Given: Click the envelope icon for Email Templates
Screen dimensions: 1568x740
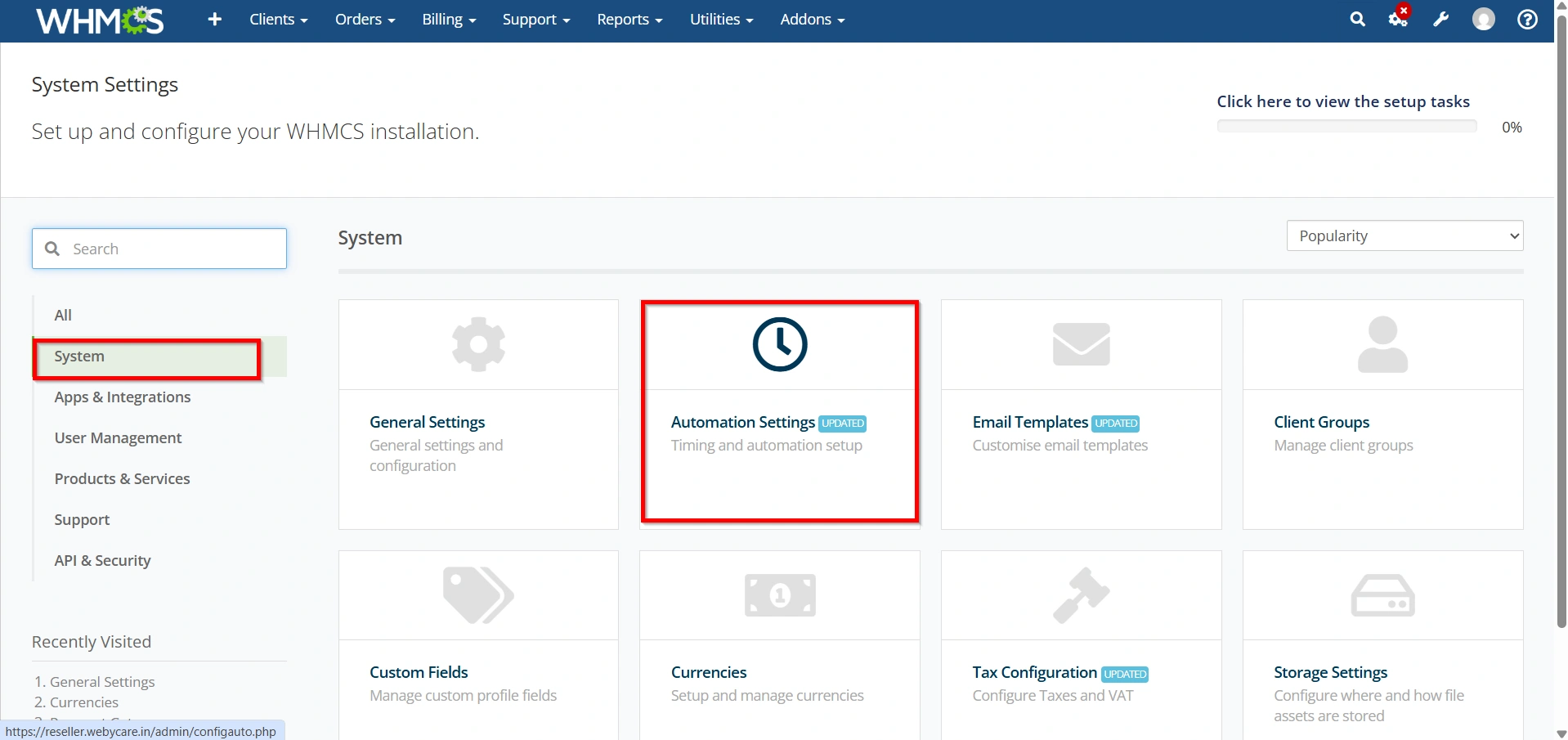Looking at the screenshot, I should point(1082,344).
